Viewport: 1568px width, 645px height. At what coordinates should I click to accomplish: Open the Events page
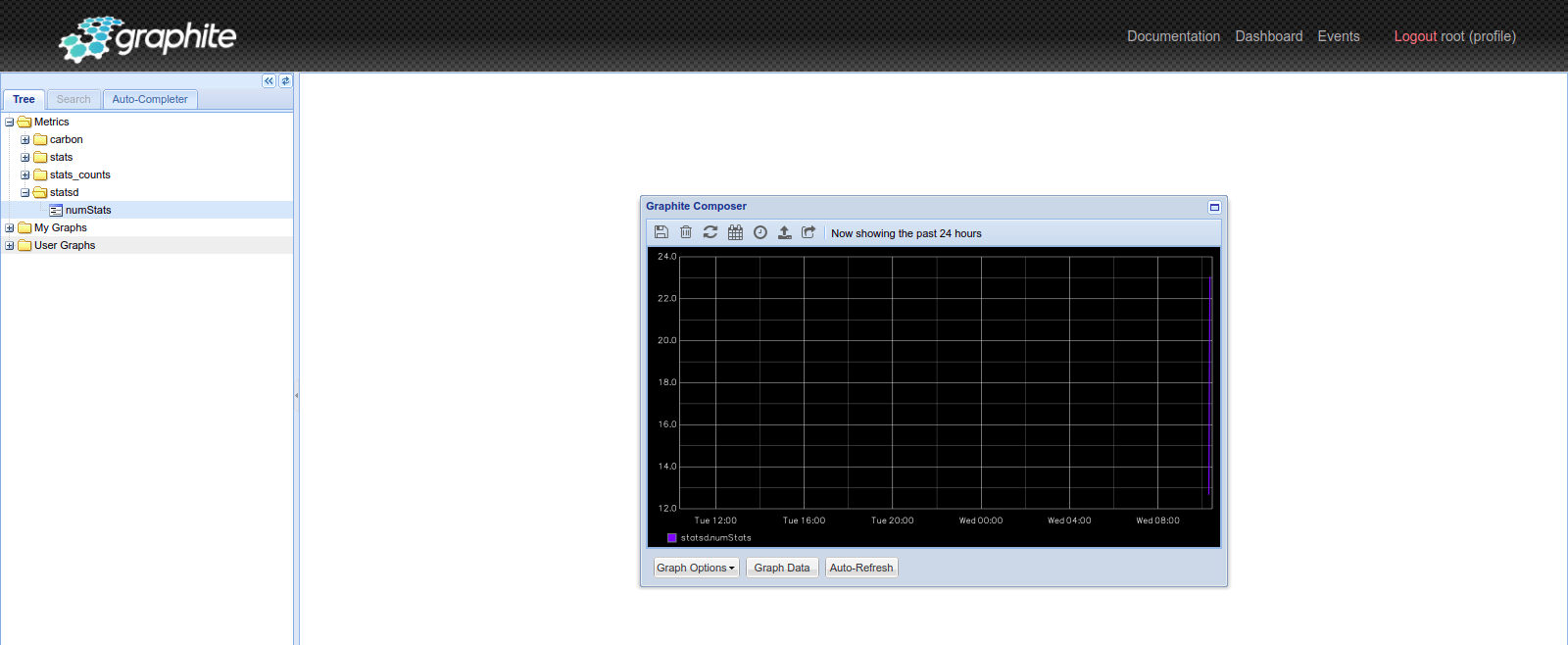[x=1339, y=36]
